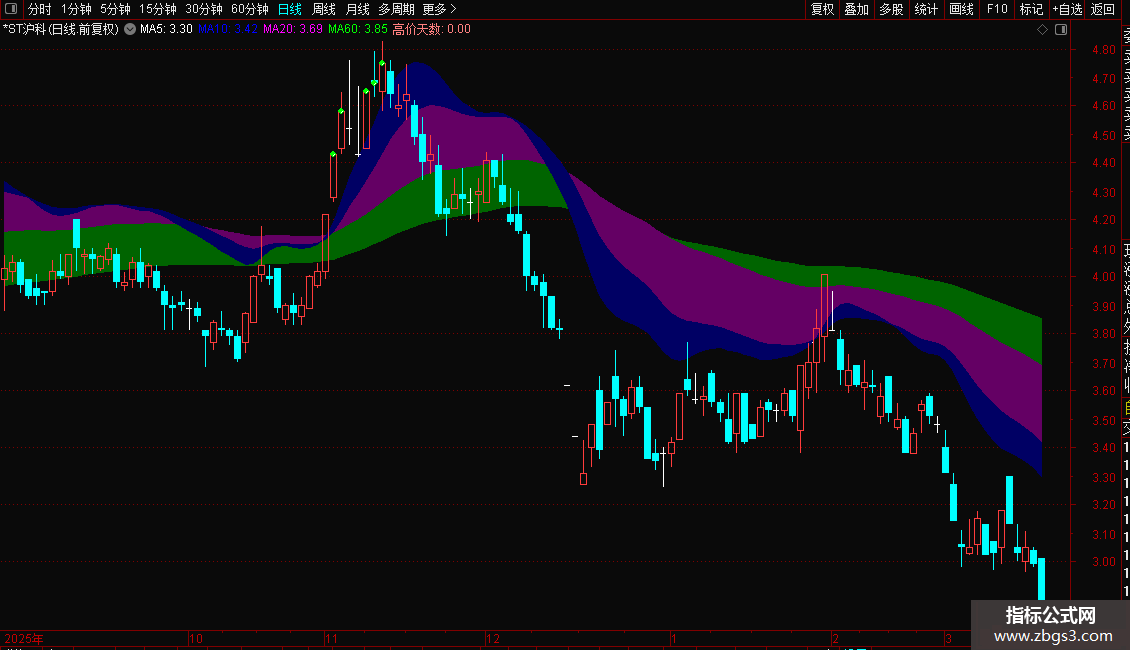This screenshot has width=1130, height=650.
Task: Click the *ST沪科 (日线.前复权) chart title
Action: tap(61, 30)
